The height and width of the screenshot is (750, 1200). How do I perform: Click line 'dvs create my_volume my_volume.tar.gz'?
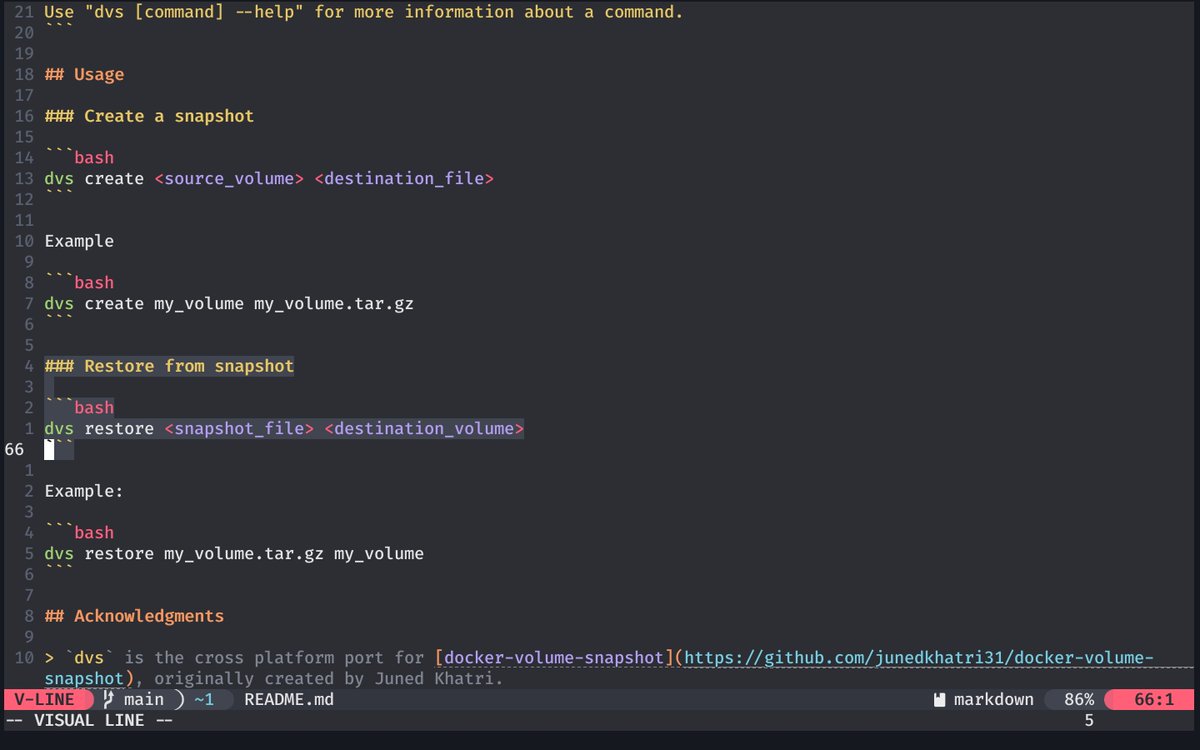(x=229, y=303)
